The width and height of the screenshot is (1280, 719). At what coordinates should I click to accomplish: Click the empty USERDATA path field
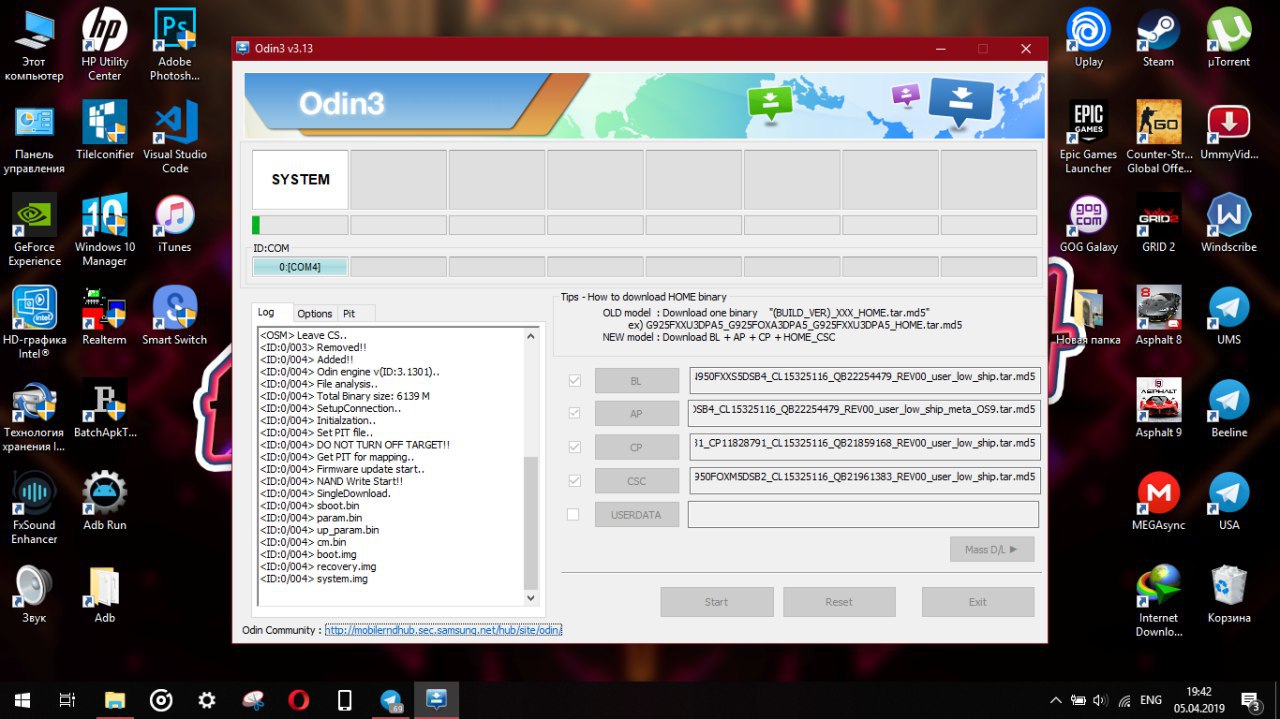tap(863, 515)
